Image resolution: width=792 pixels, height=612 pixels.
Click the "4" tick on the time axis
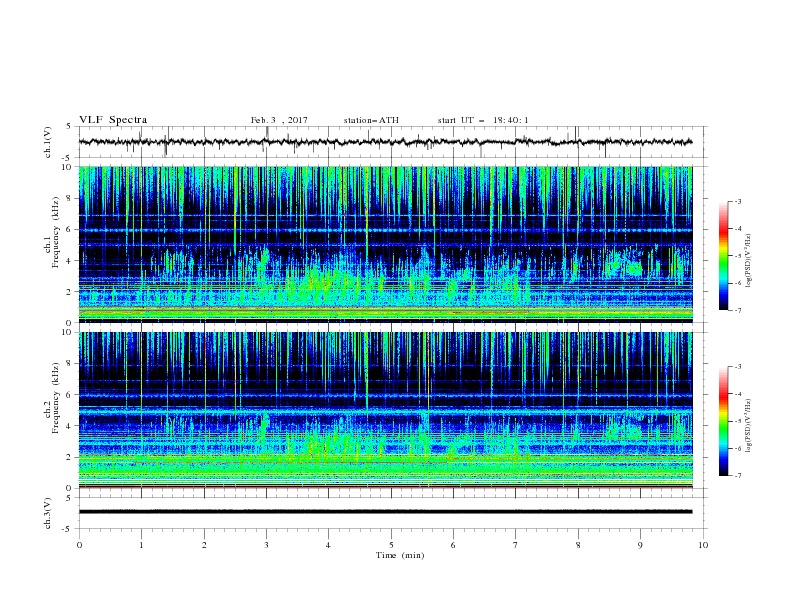pos(328,545)
